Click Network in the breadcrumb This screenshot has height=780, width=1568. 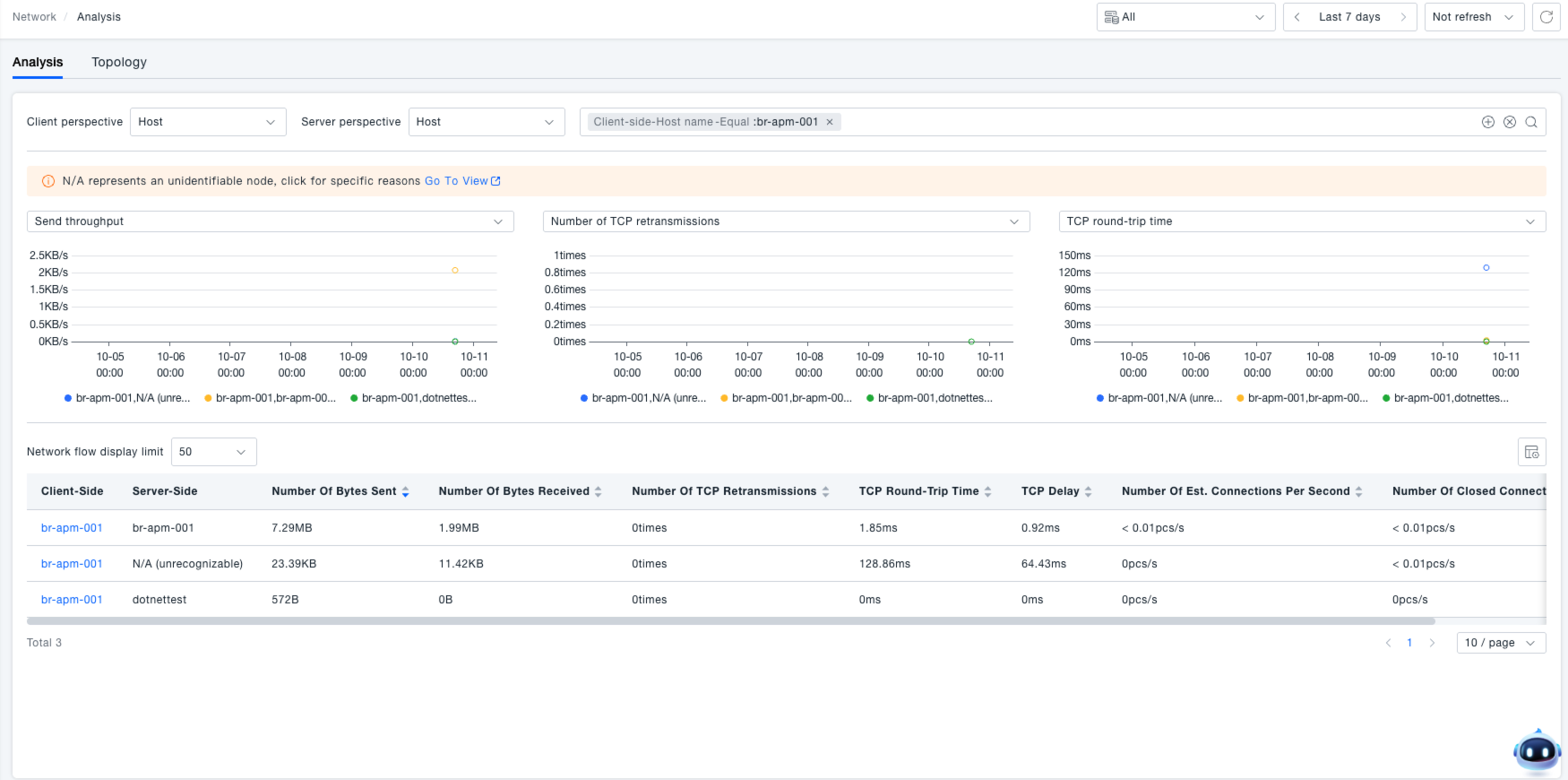(34, 17)
